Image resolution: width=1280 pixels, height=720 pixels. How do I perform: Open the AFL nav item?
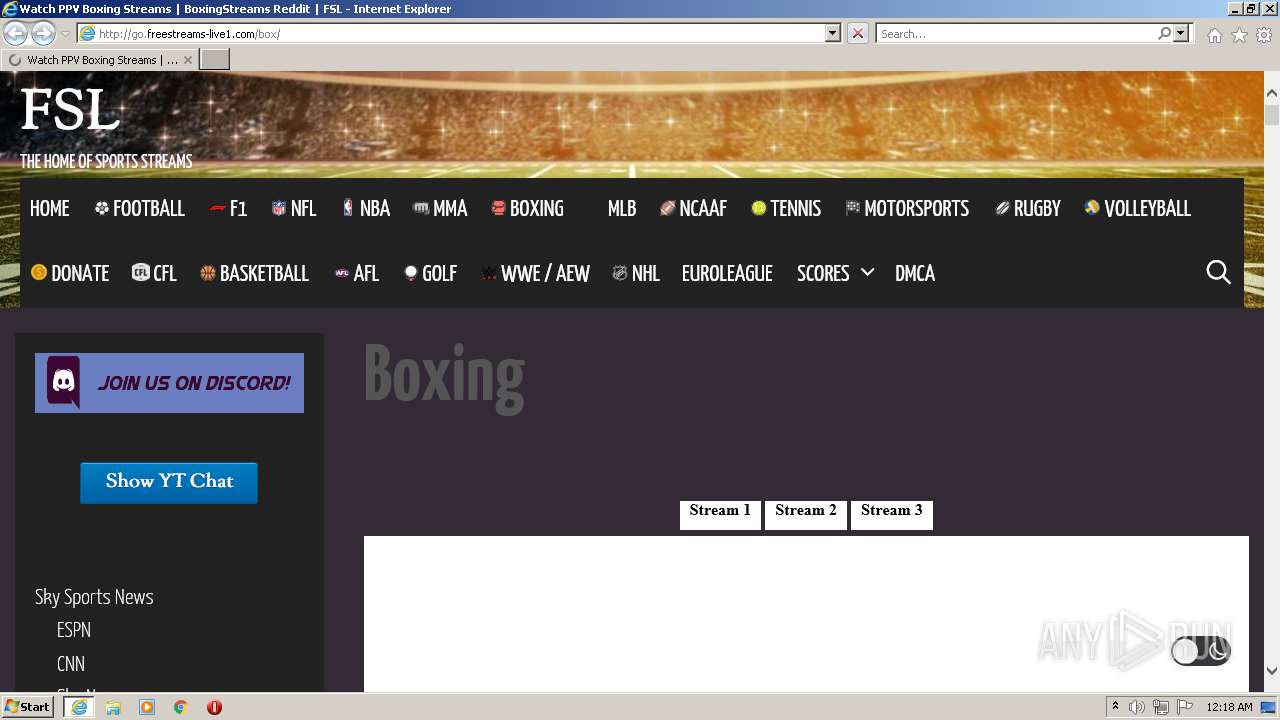tap(356, 274)
